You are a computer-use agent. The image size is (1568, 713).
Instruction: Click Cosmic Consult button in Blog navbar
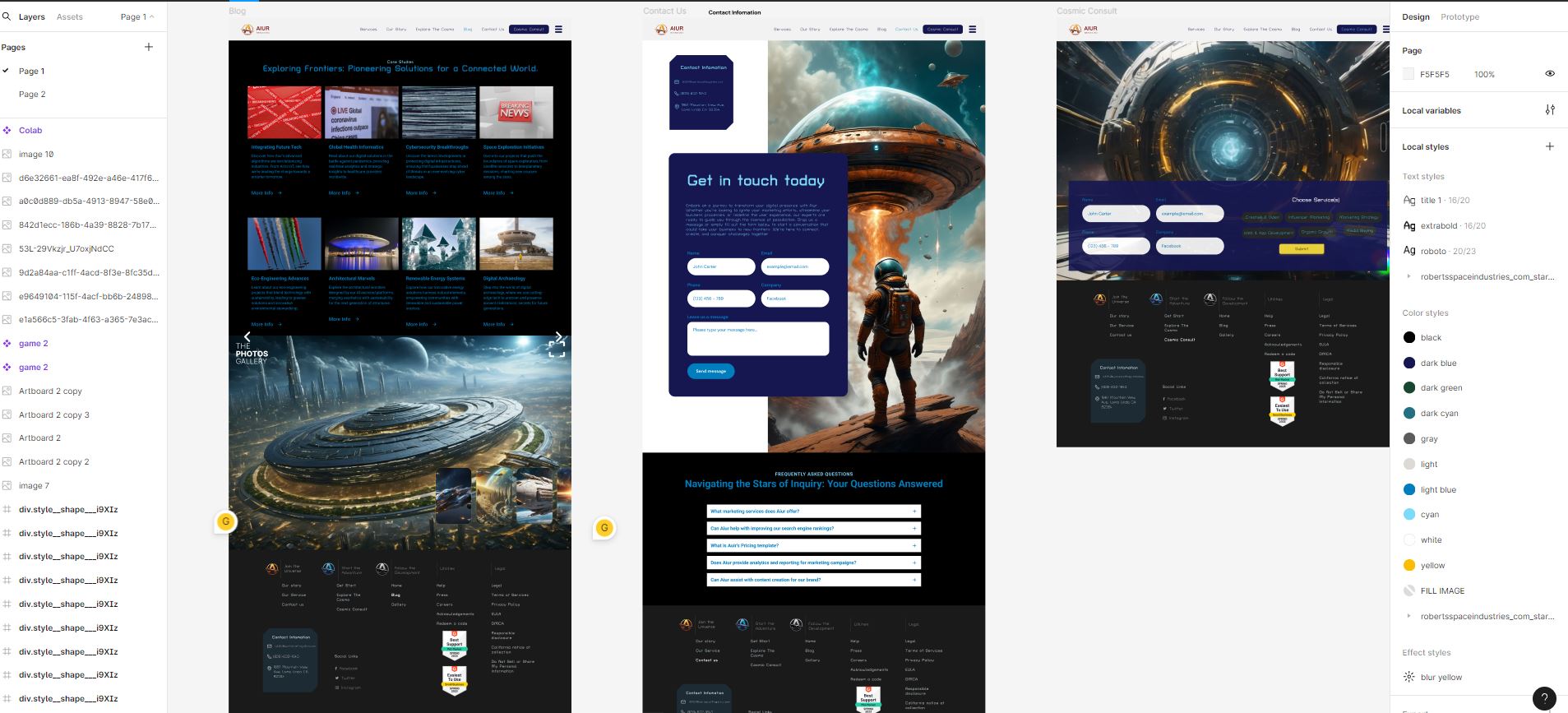pyautogui.click(x=529, y=29)
